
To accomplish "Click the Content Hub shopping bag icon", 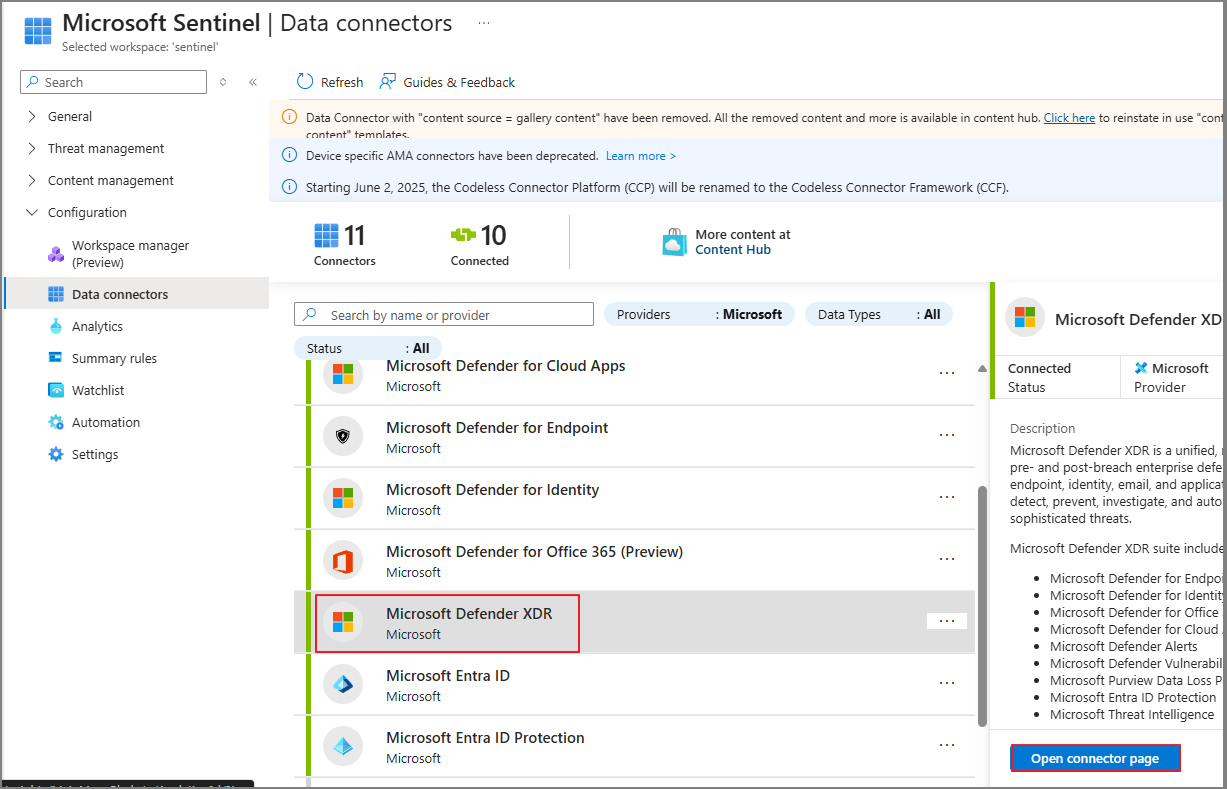I will coord(675,242).
